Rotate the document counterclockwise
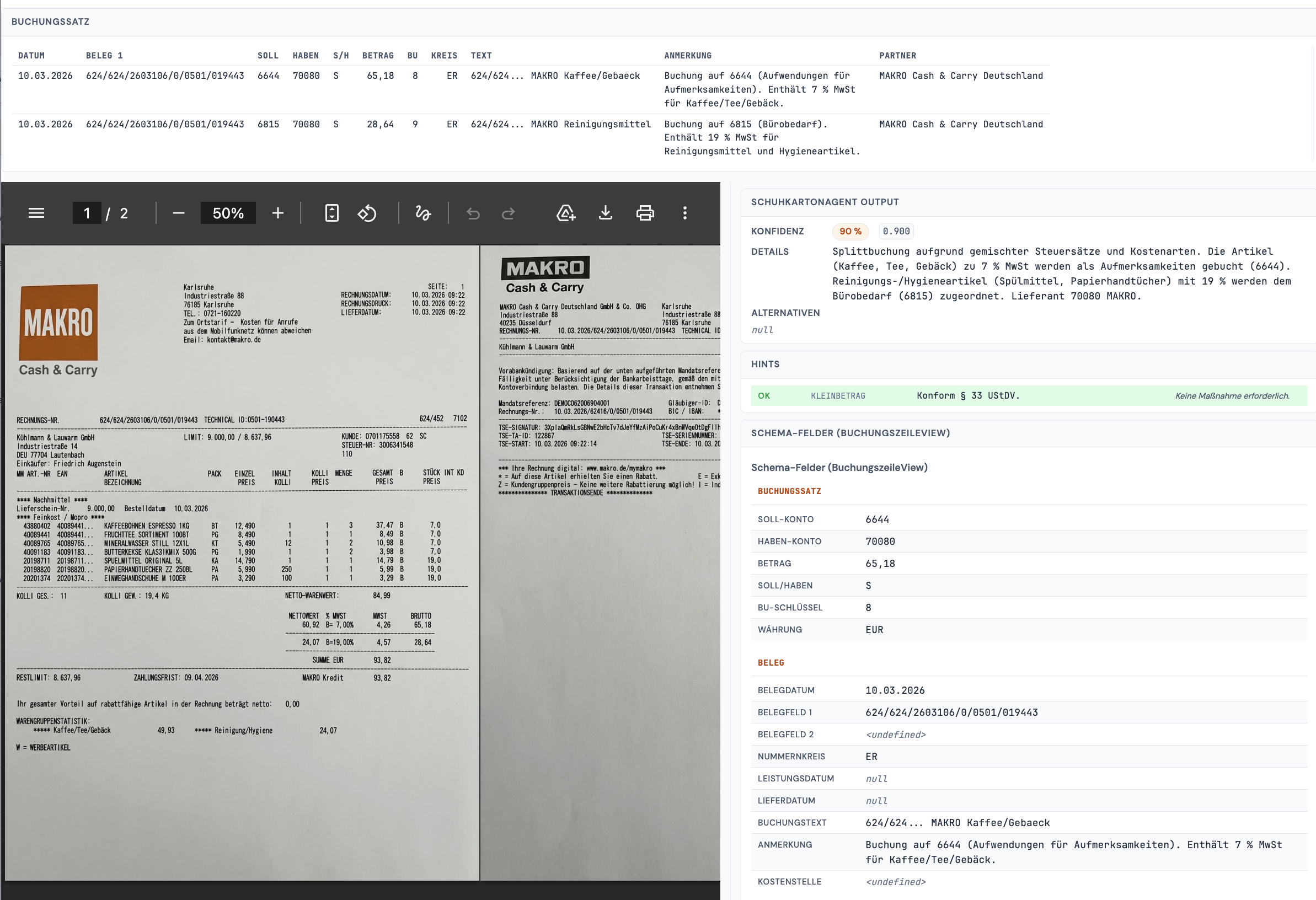The height and width of the screenshot is (900, 1316). point(367,213)
